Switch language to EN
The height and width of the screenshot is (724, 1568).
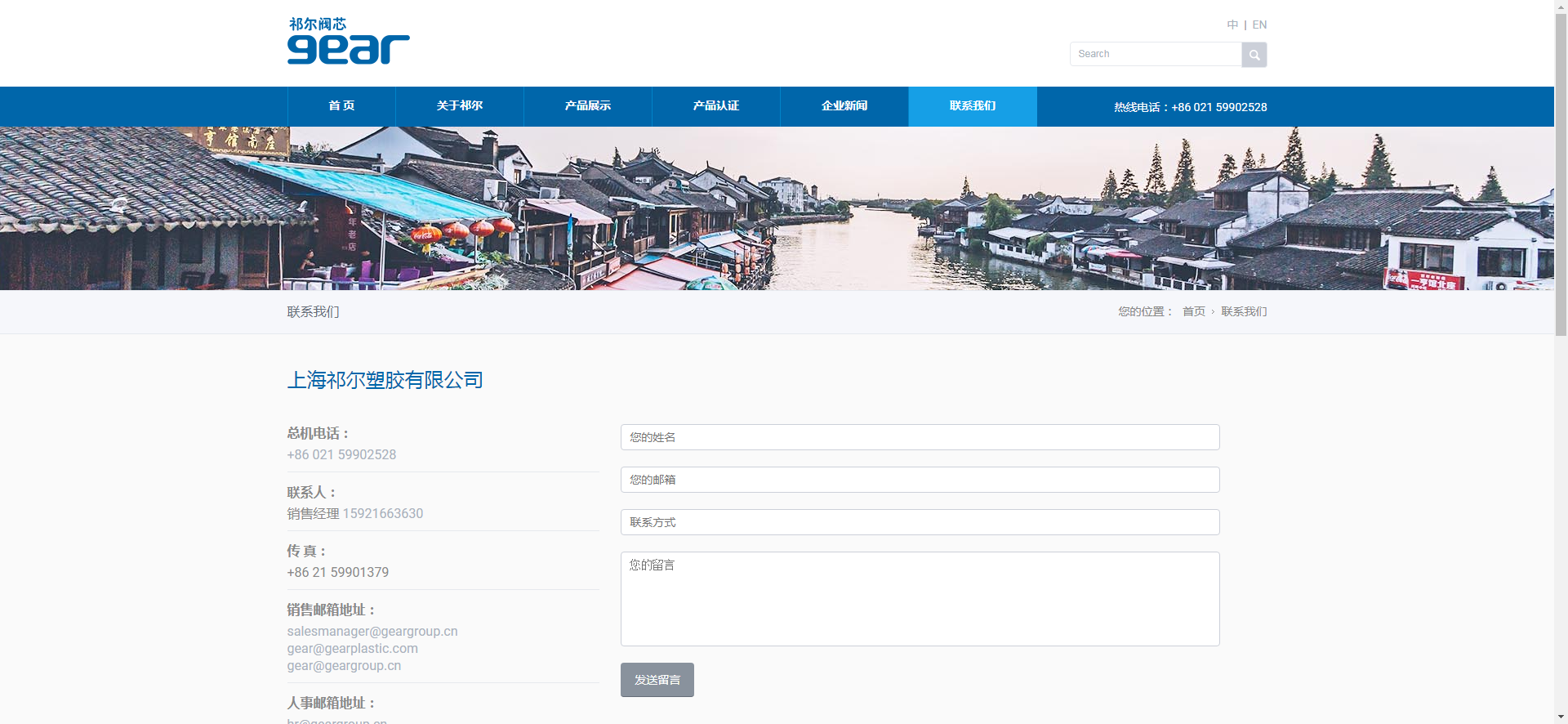point(1259,25)
